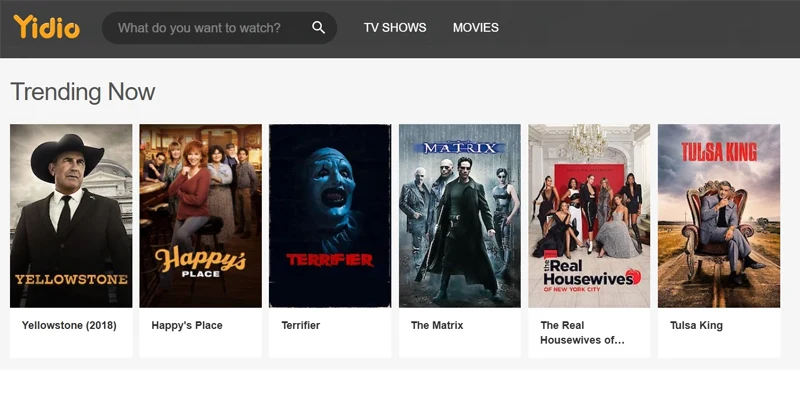Open the TV SHOWS menu

[395, 28]
